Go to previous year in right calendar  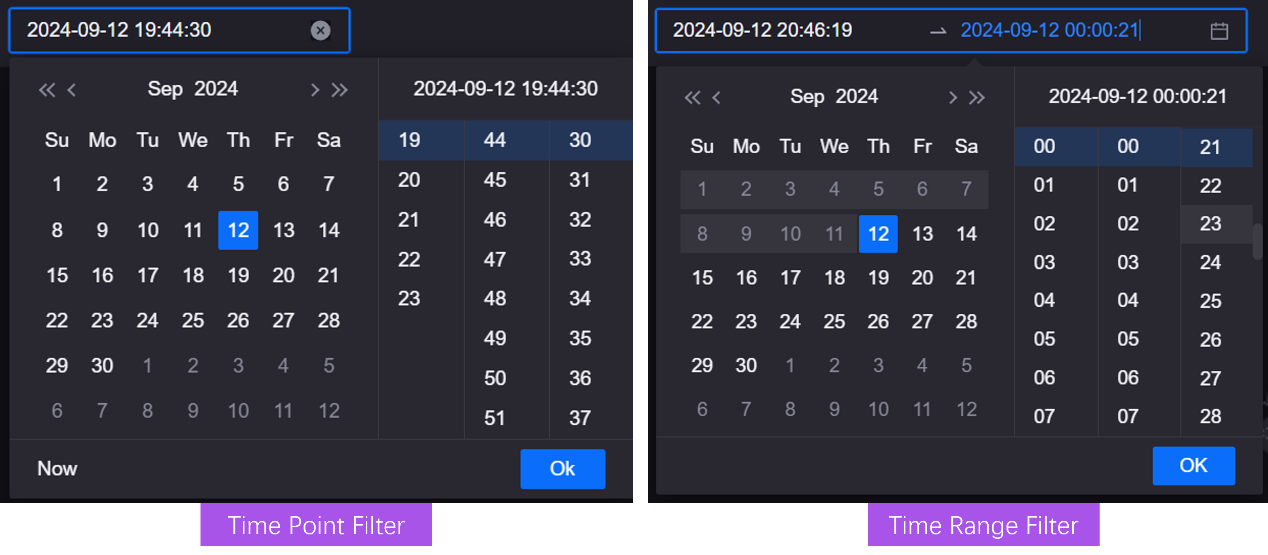click(691, 97)
